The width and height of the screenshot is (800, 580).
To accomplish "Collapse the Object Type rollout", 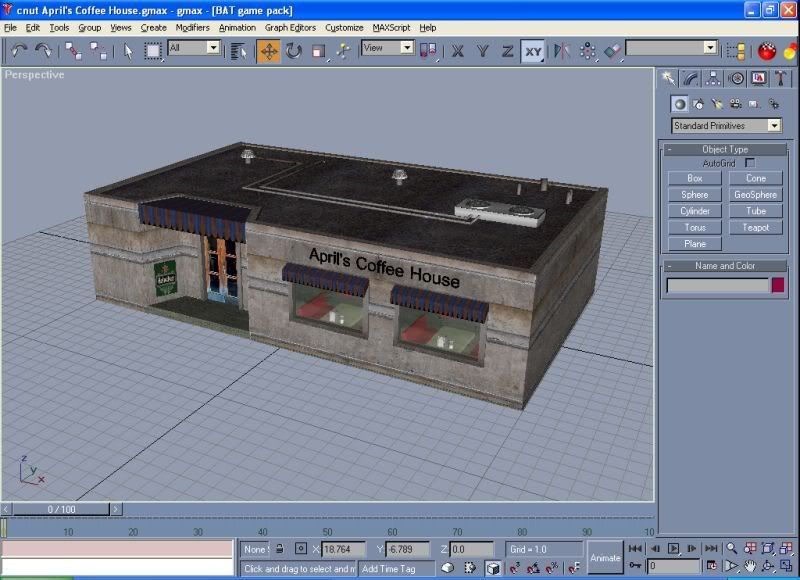I will tap(724, 149).
